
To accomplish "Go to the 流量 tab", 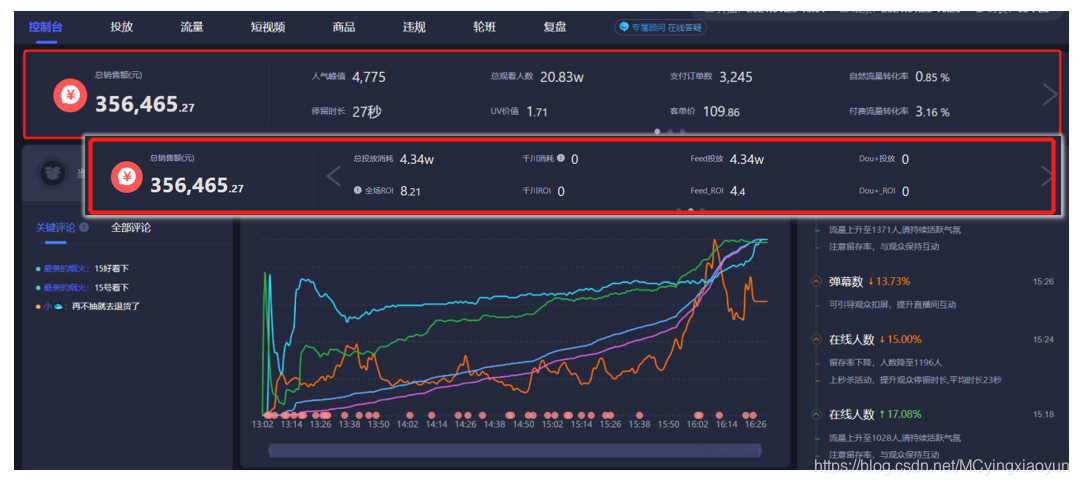I will 192,28.
